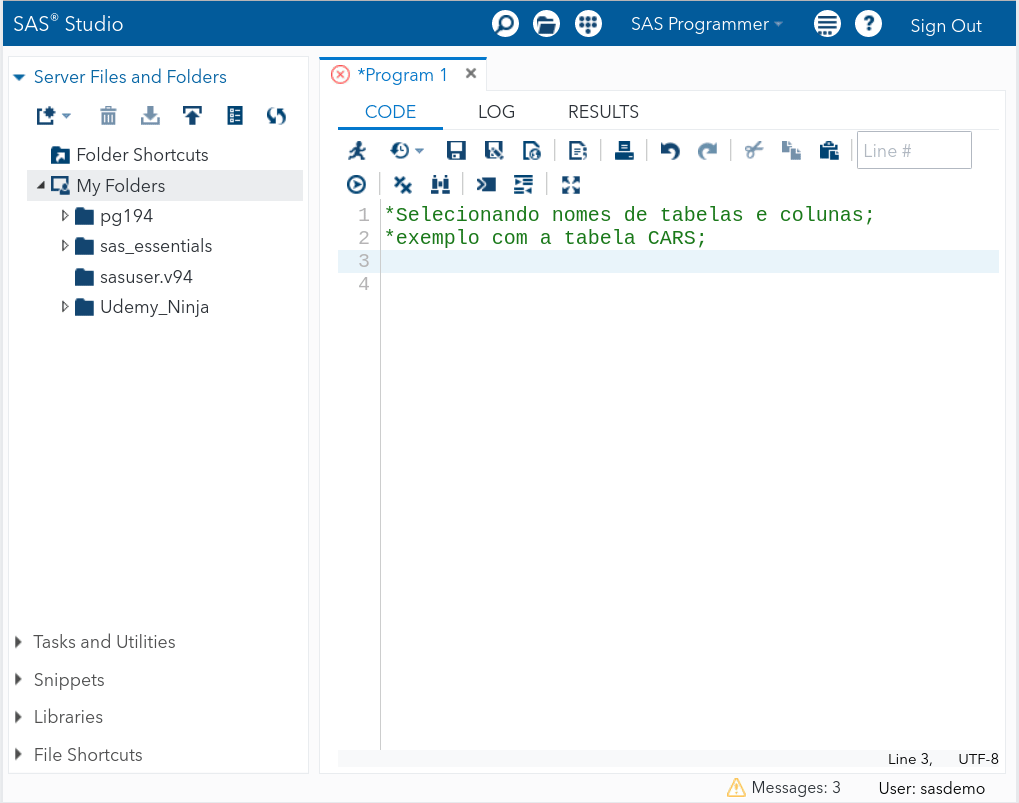Image resolution: width=1019 pixels, height=803 pixels.
Task: Expand the Libraries section
Action: pos(18,717)
